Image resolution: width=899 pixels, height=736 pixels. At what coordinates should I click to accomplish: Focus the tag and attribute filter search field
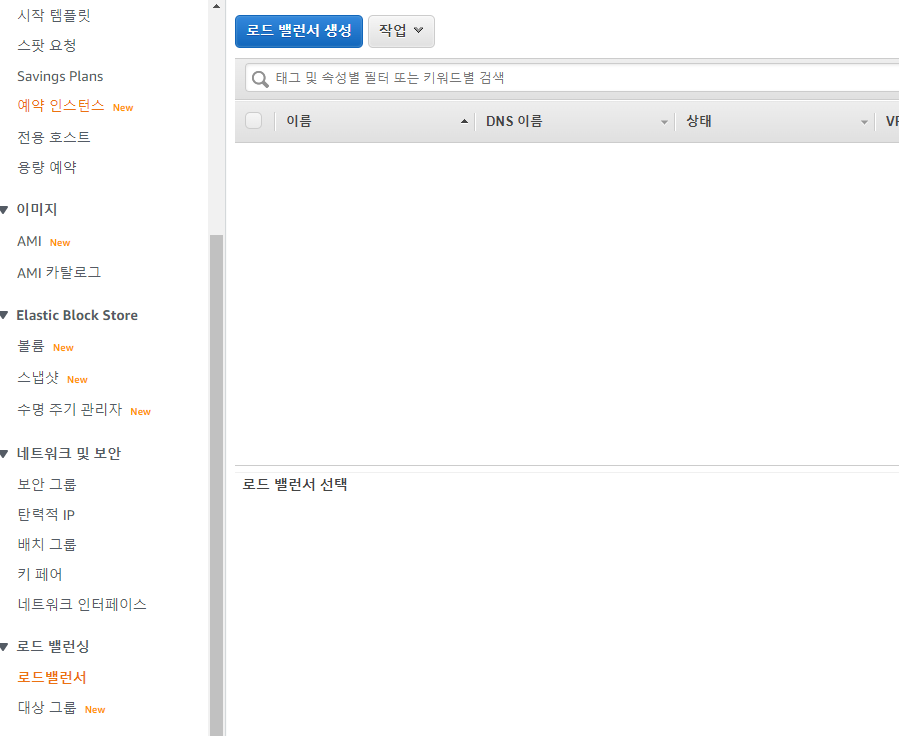click(573, 78)
